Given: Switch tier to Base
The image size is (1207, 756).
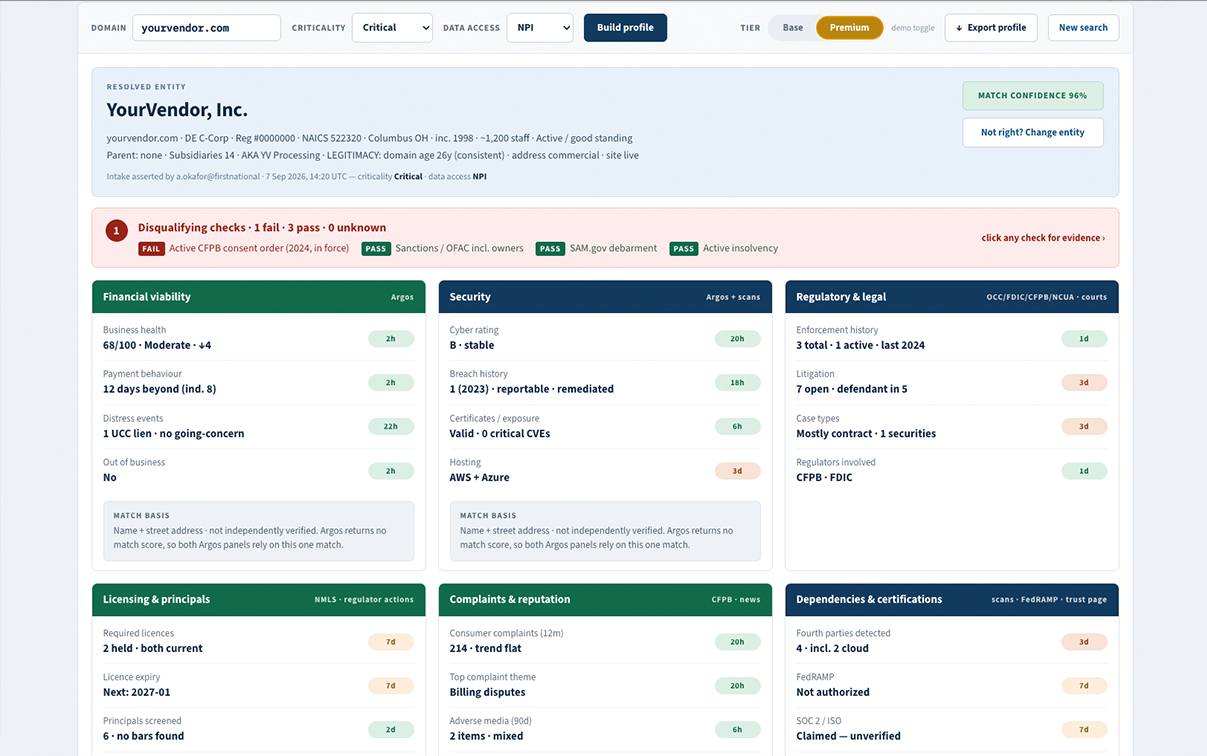Looking at the screenshot, I should 793,28.
